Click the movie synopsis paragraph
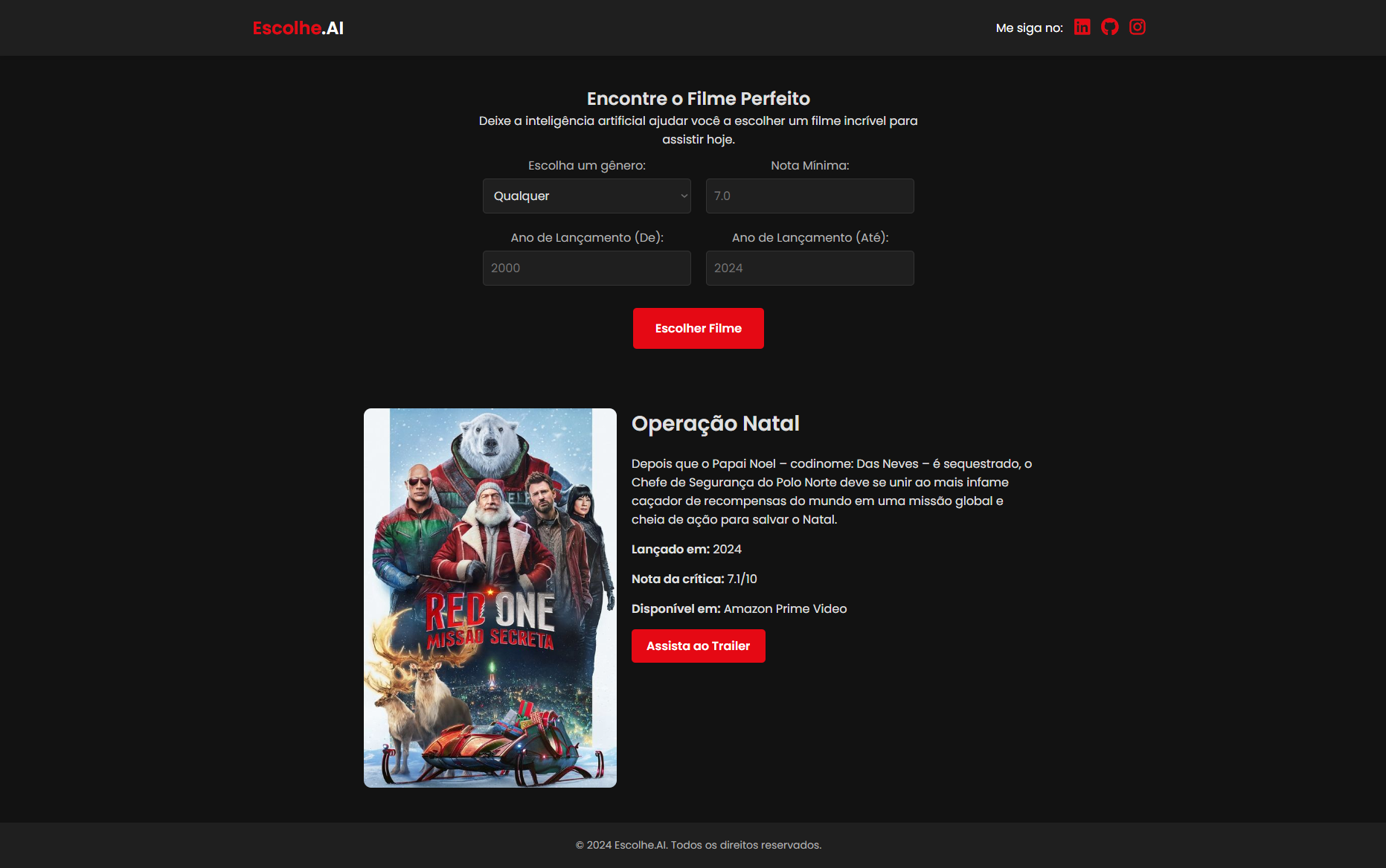The width and height of the screenshot is (1386, 868). click(832, 492)
